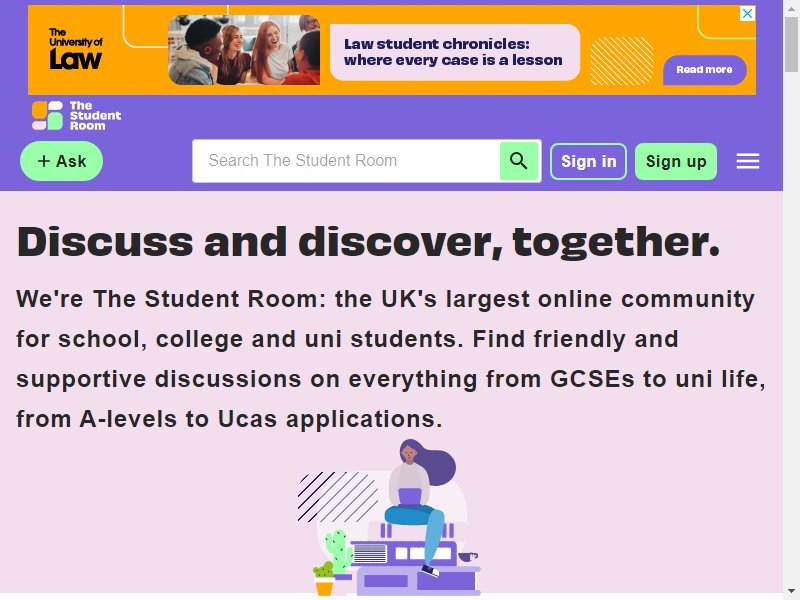Click the magnifying glass search icon
800x600 pixels.
519,161
